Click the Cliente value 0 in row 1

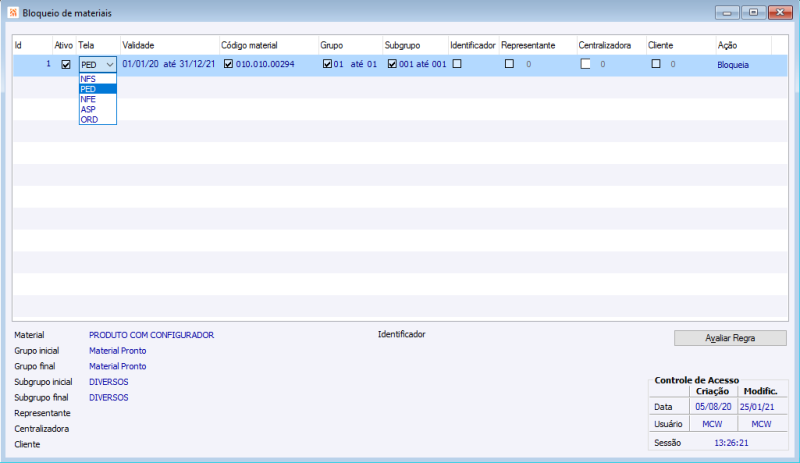coord(672,65)
